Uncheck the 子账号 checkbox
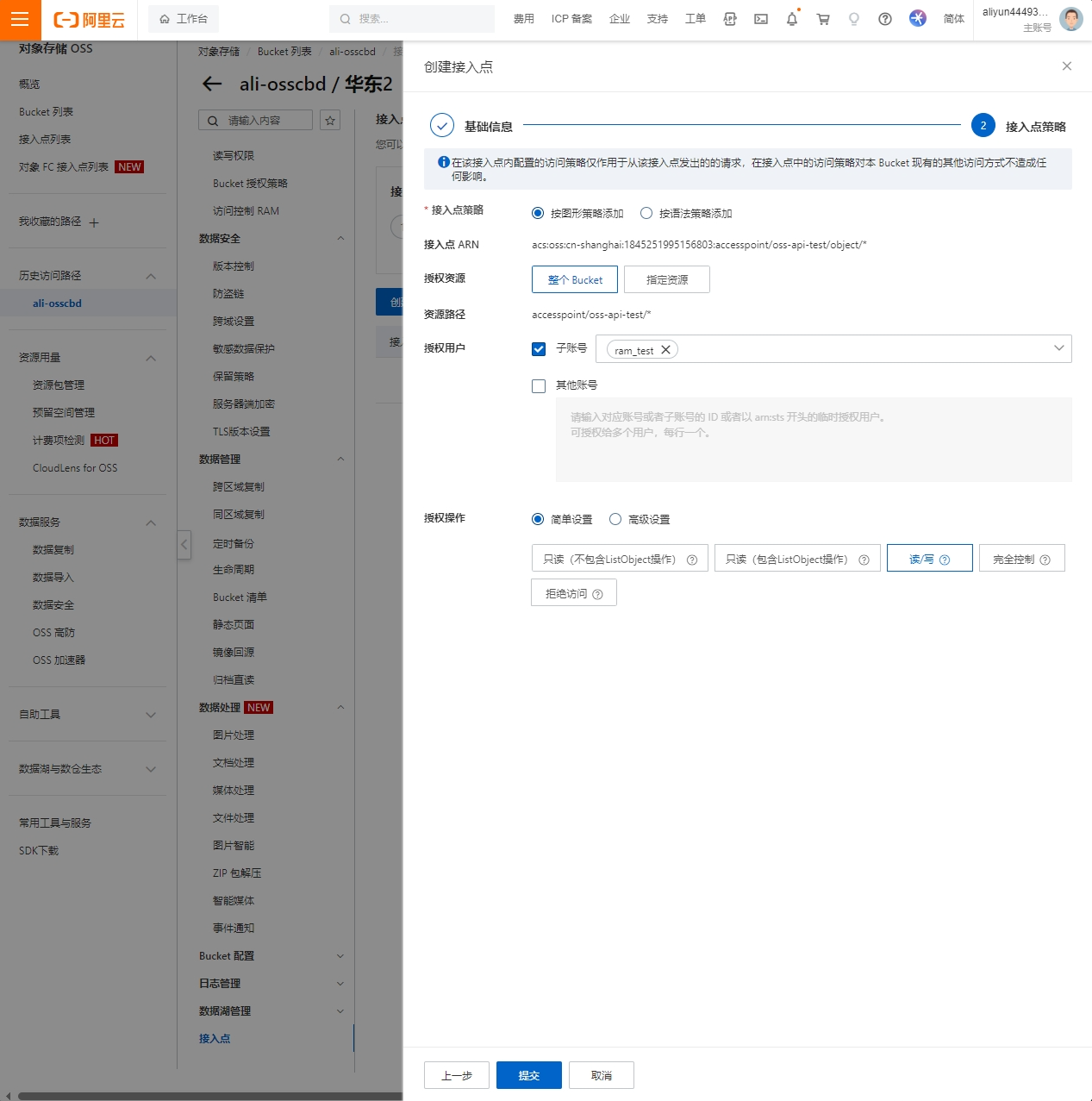Viewport: 1092px width, 1101px height. click(x=539, y=349)
